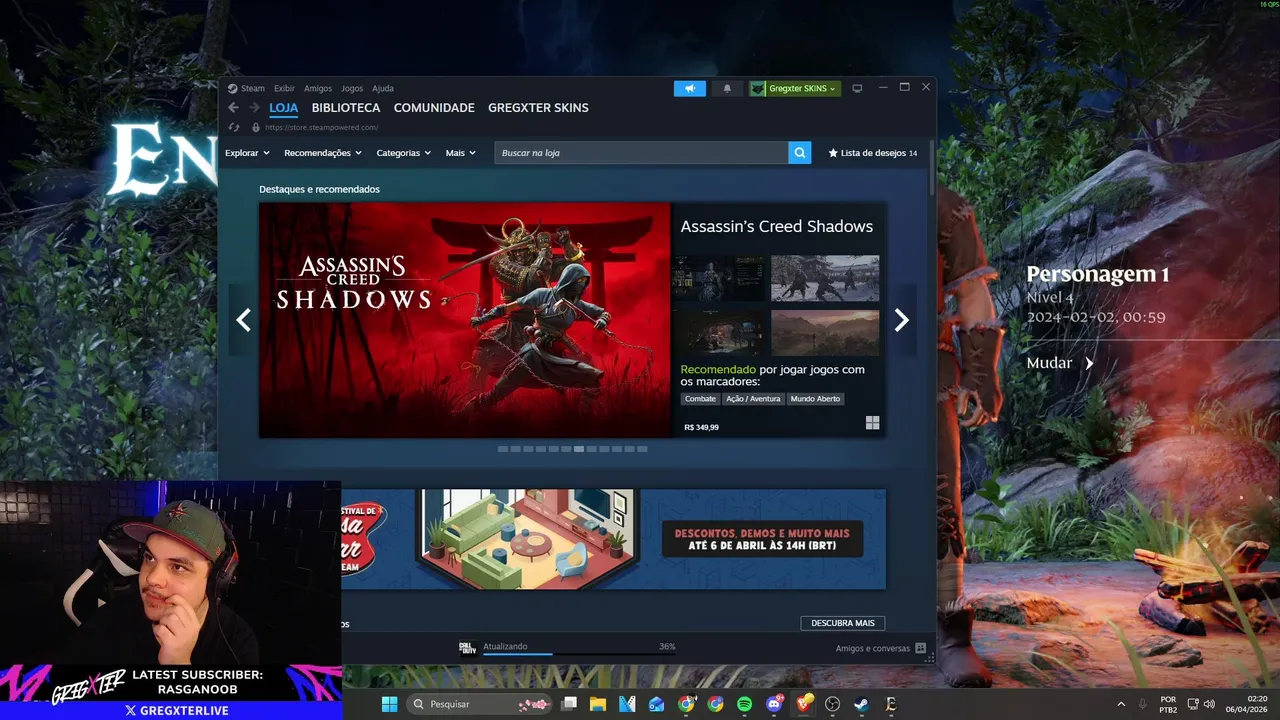Open top-right Assassin's Creed screenshot thumbnail

click(825, 278)
